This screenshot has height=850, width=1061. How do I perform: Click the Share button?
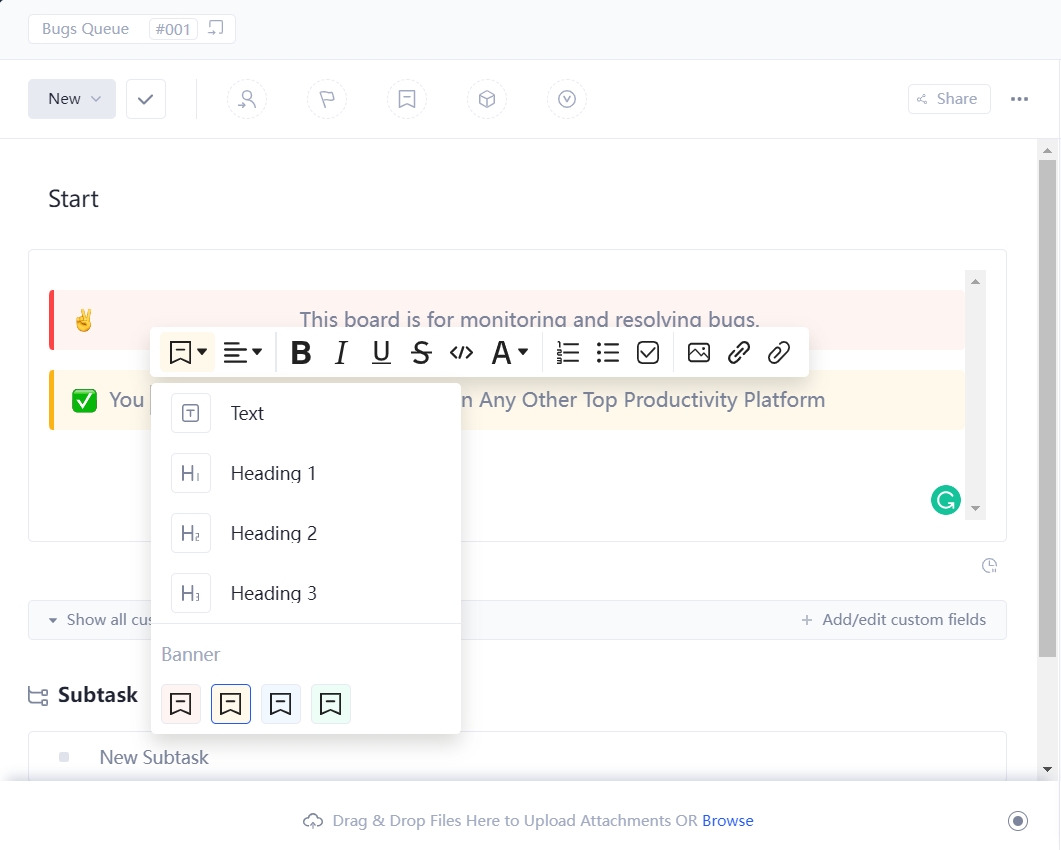point(948,99)
